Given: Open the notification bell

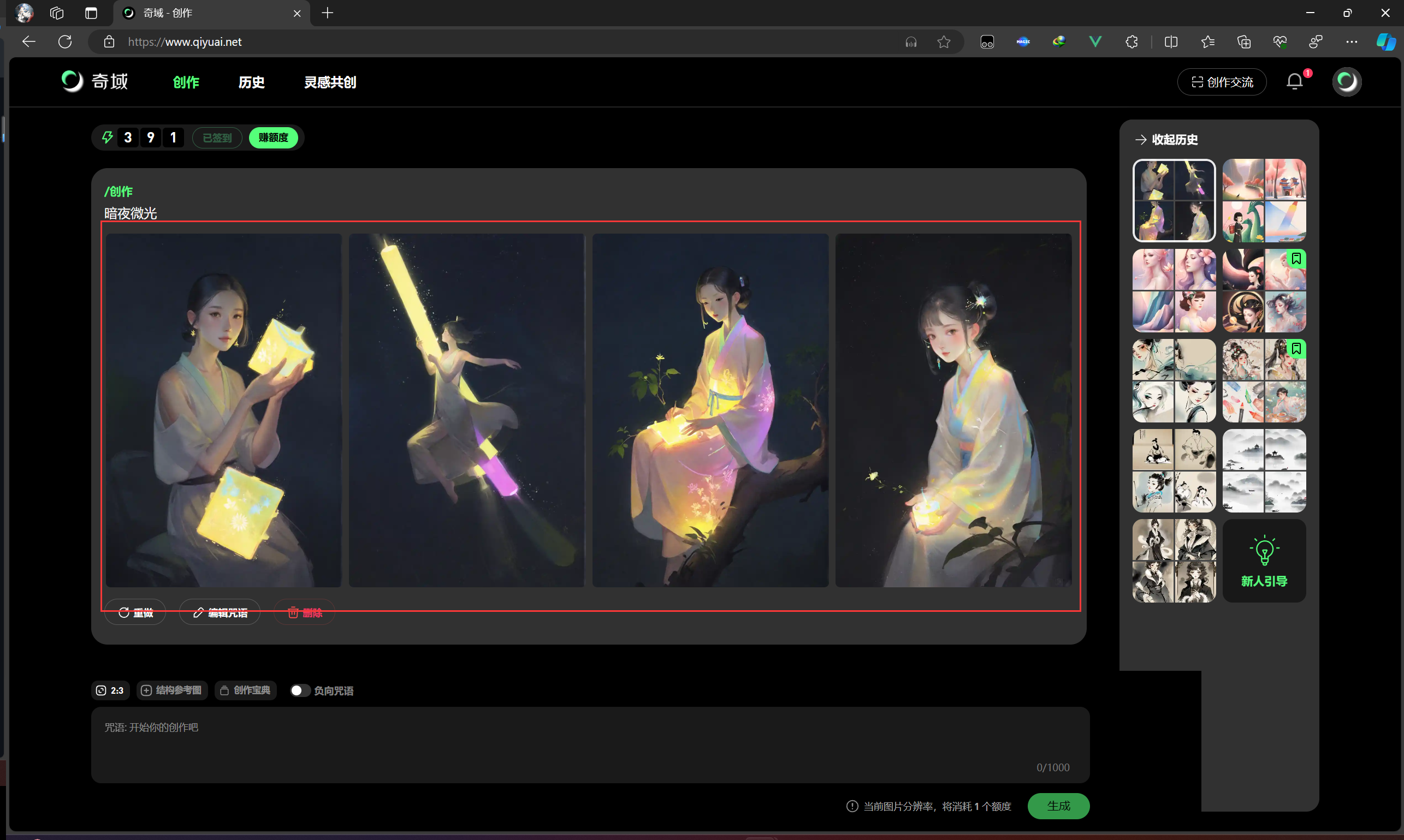Looking at the screenshot, I should point(1295,82).
